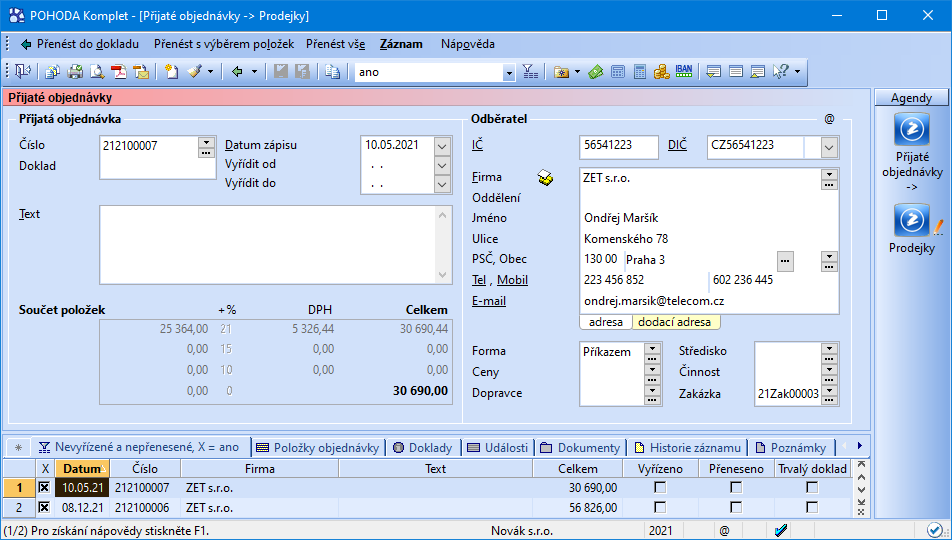The image size is (952, 540).
Task: Open Forma field dropdown arrow
Action: click(x=652, y=349)
